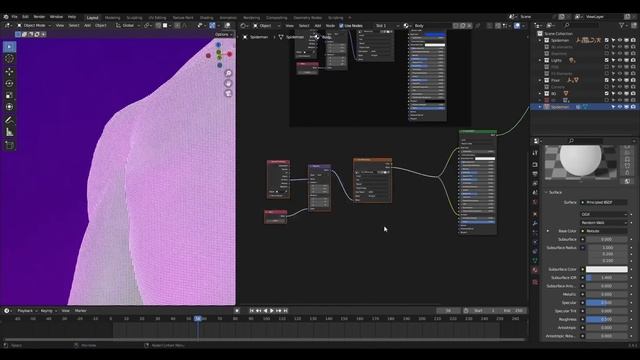Open the Window menu
The image size is (640, 360).
tap(56, 17)
